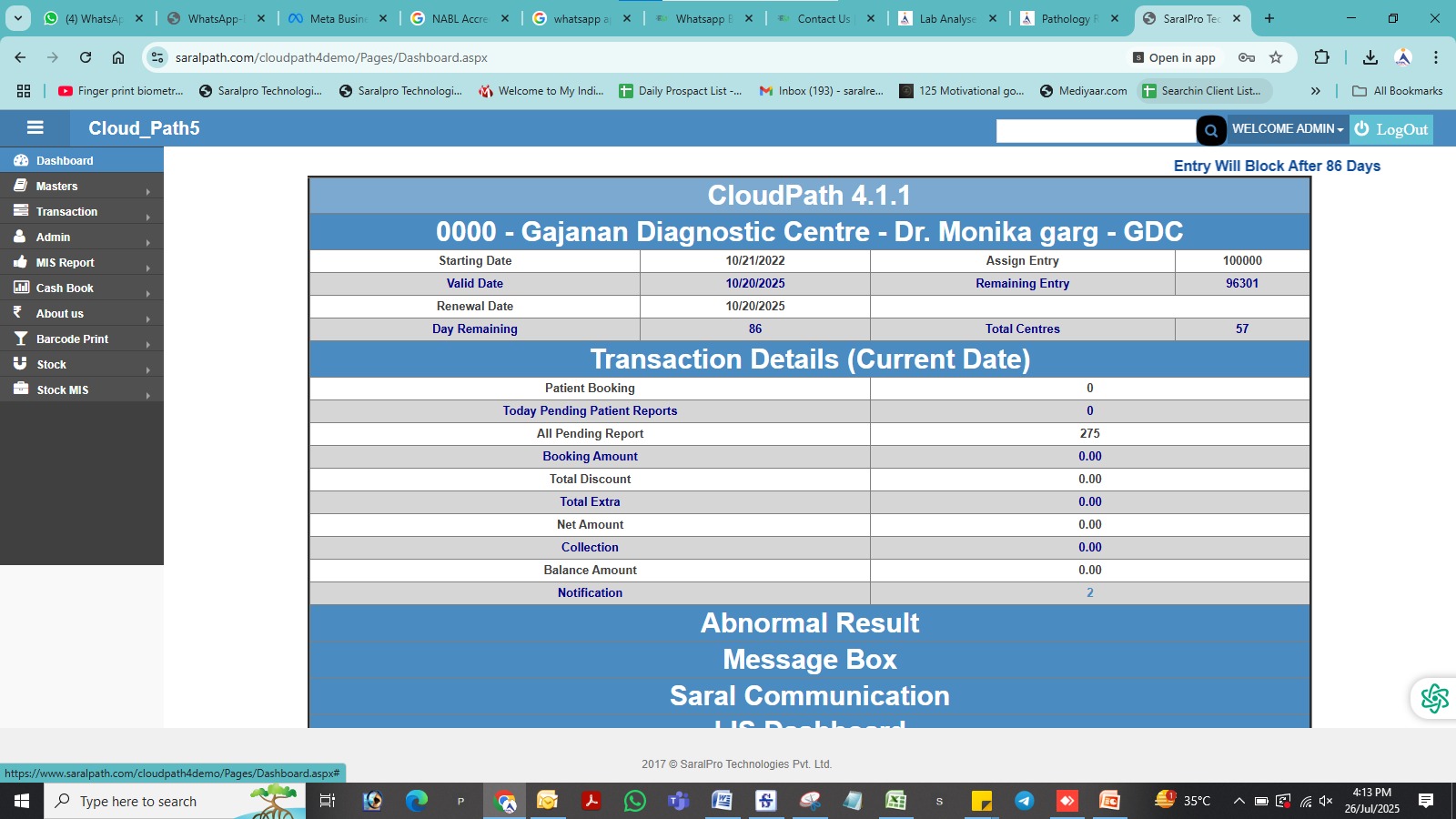Open the Message Box section

[x=810, y=660]
